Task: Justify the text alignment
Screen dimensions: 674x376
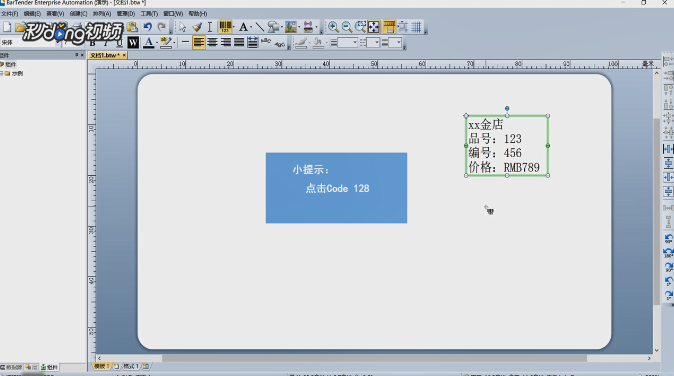Action: [239, 43]
